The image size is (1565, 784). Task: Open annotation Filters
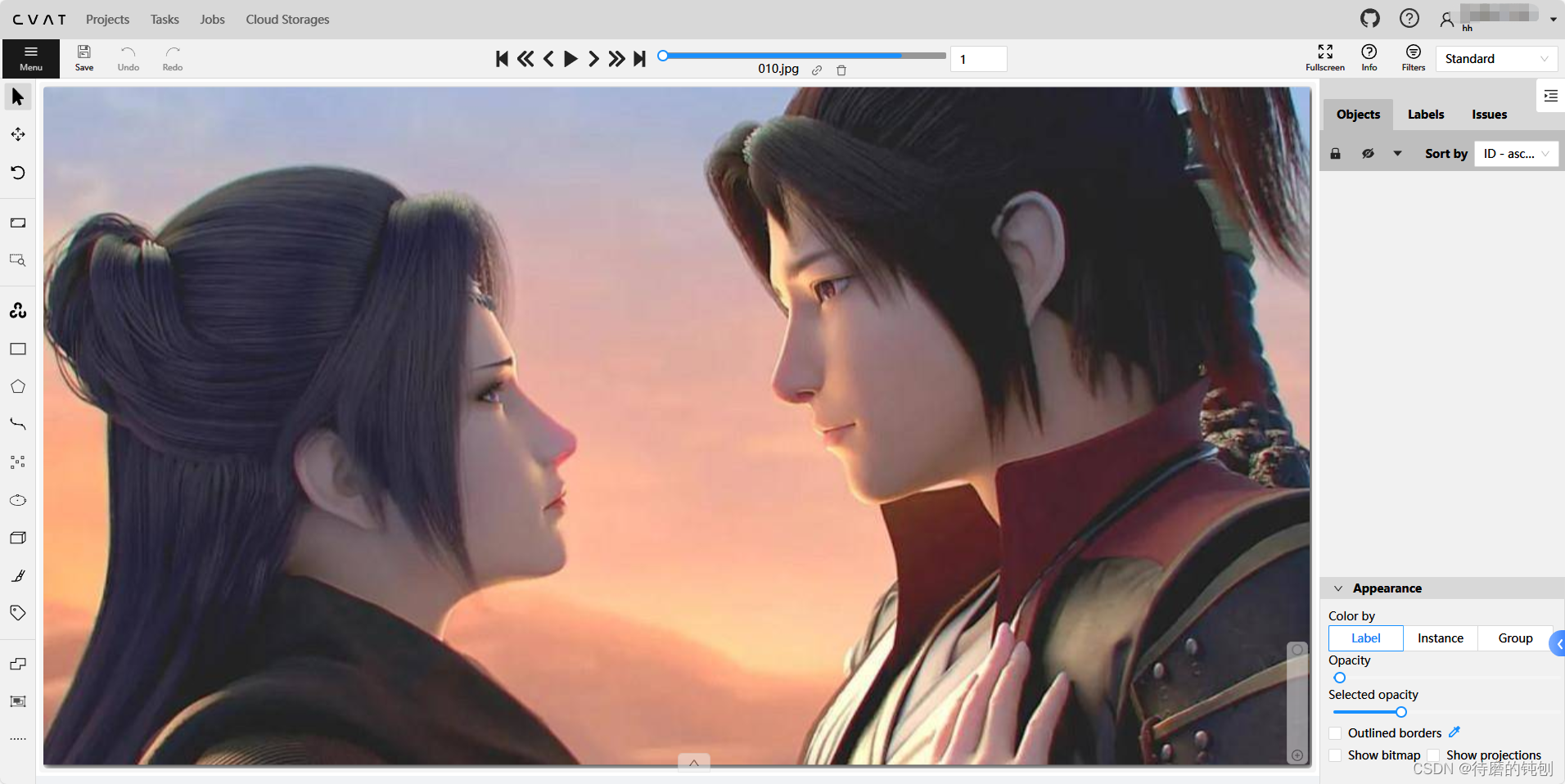[1413, 58]
